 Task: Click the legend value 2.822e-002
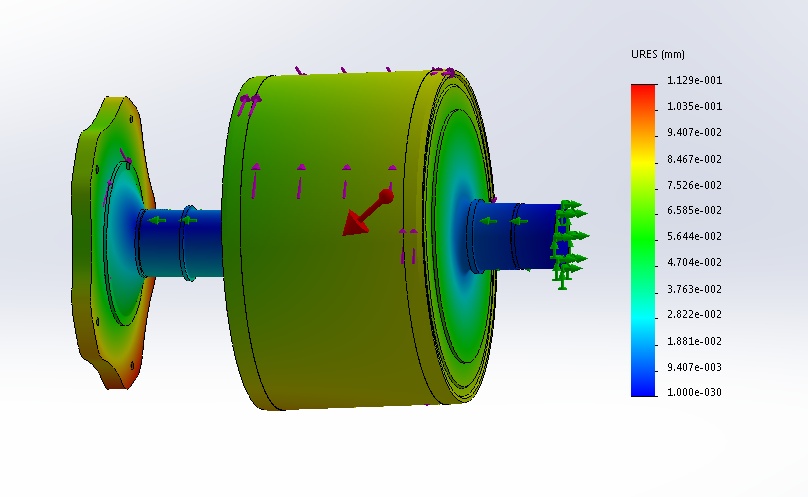[x=694, y=314]
